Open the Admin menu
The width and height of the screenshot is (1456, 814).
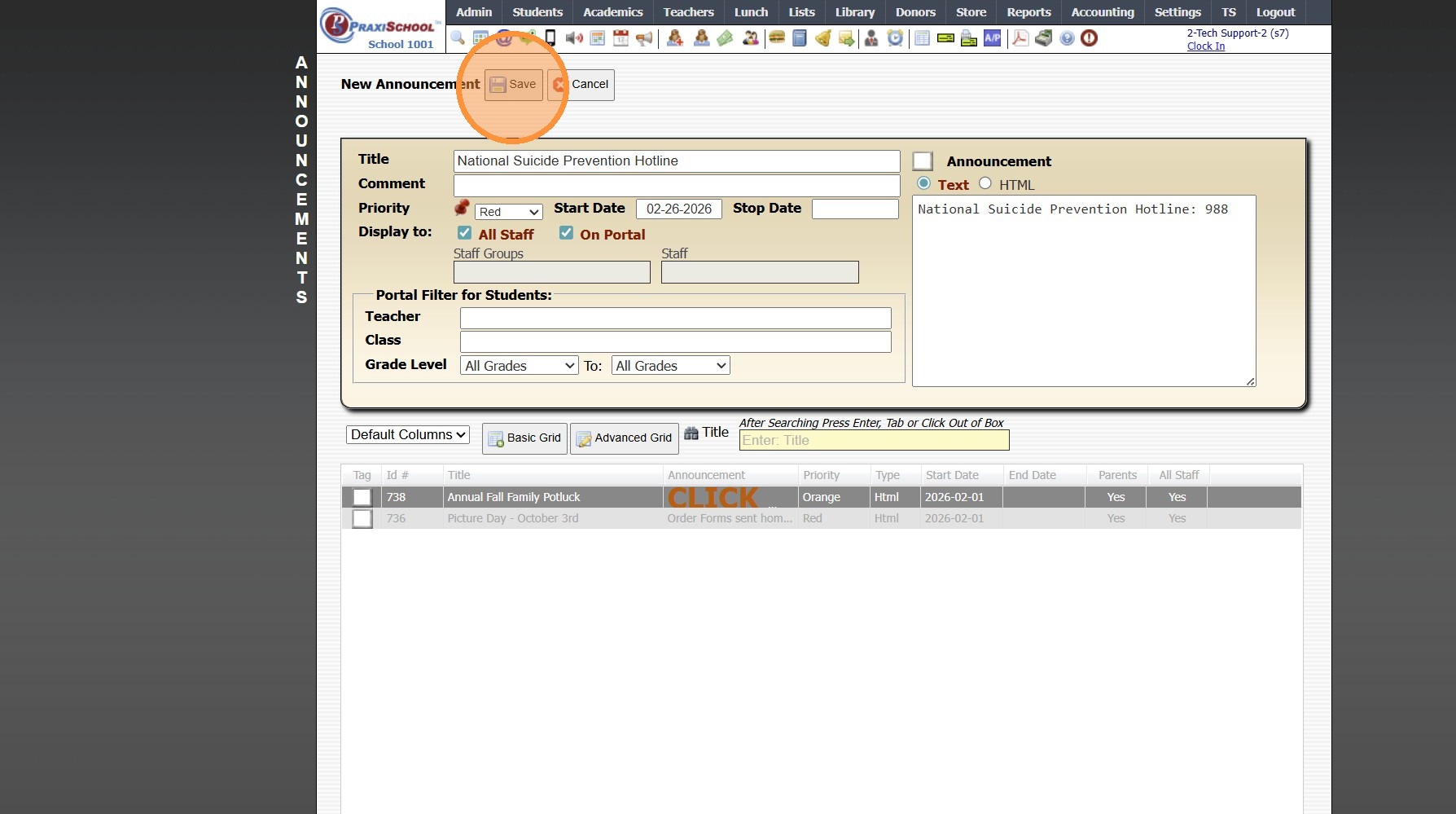474,12
